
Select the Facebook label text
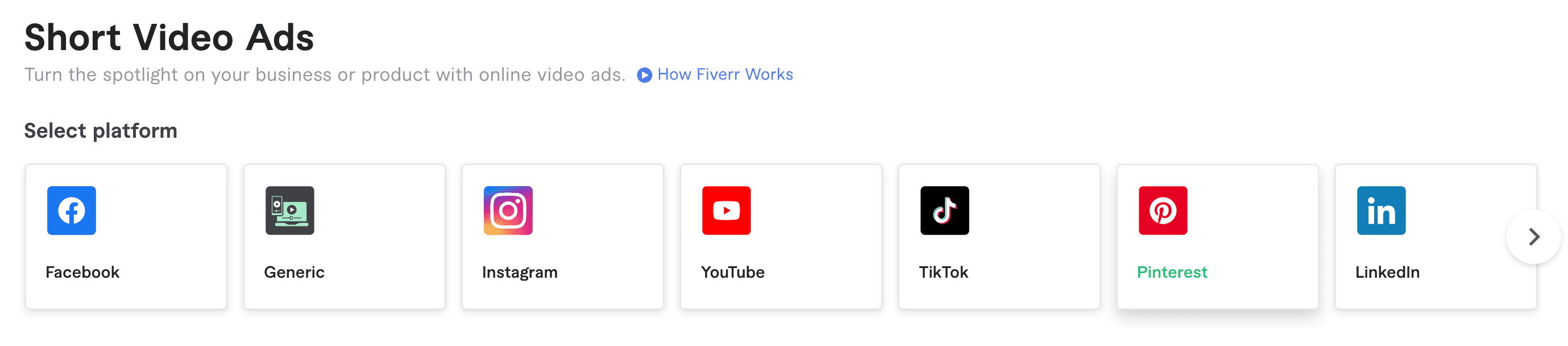pyautogui.click(x=83, y=272)
